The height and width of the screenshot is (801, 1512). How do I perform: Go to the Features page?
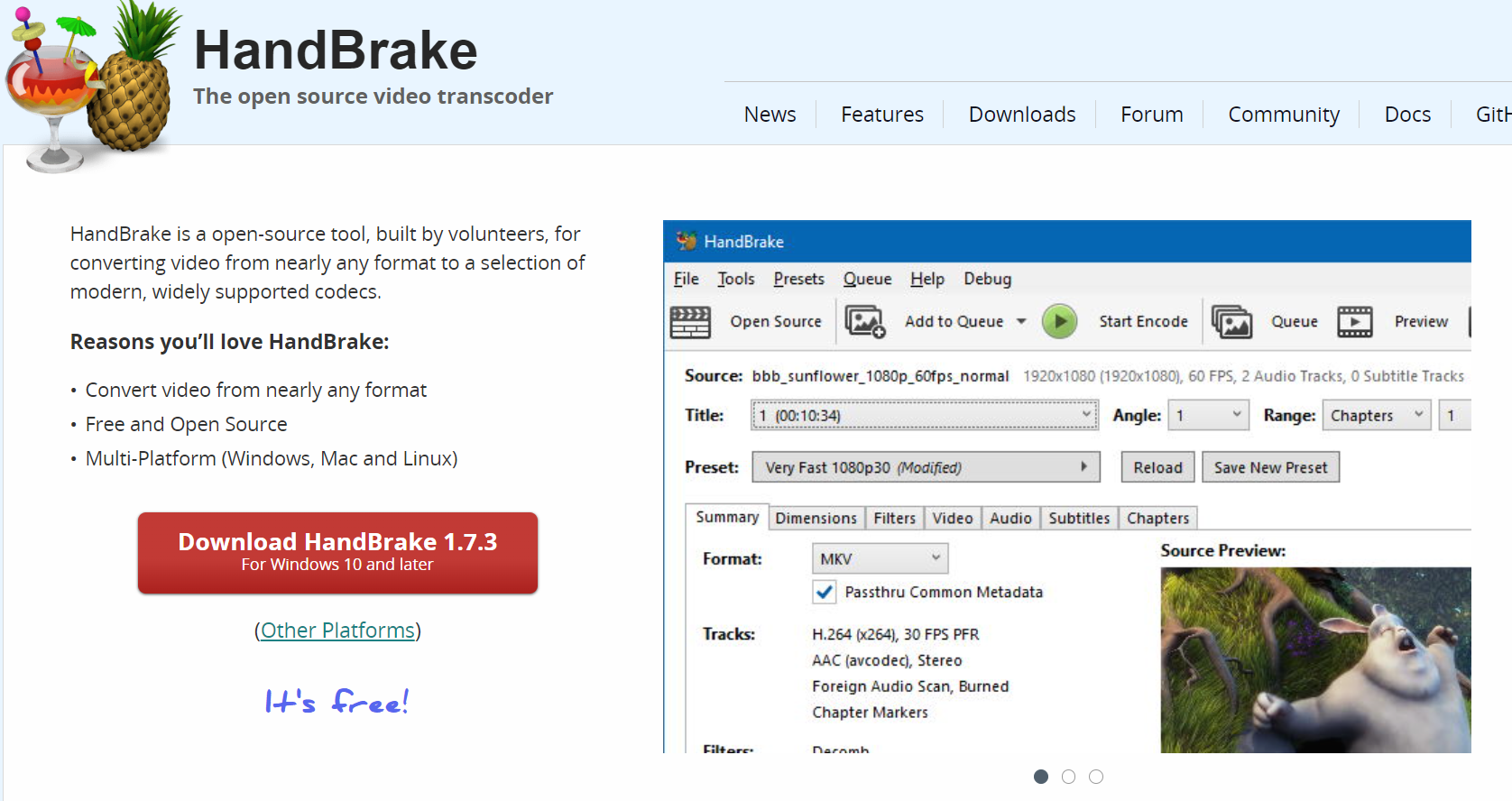click(882, 115)
